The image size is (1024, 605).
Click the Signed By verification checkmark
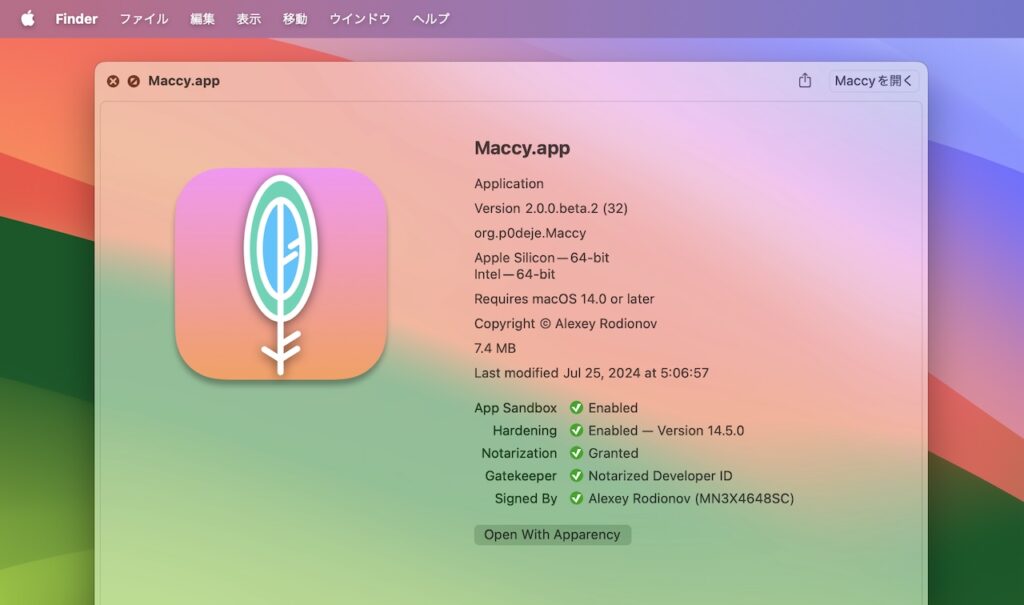[577, 498]
